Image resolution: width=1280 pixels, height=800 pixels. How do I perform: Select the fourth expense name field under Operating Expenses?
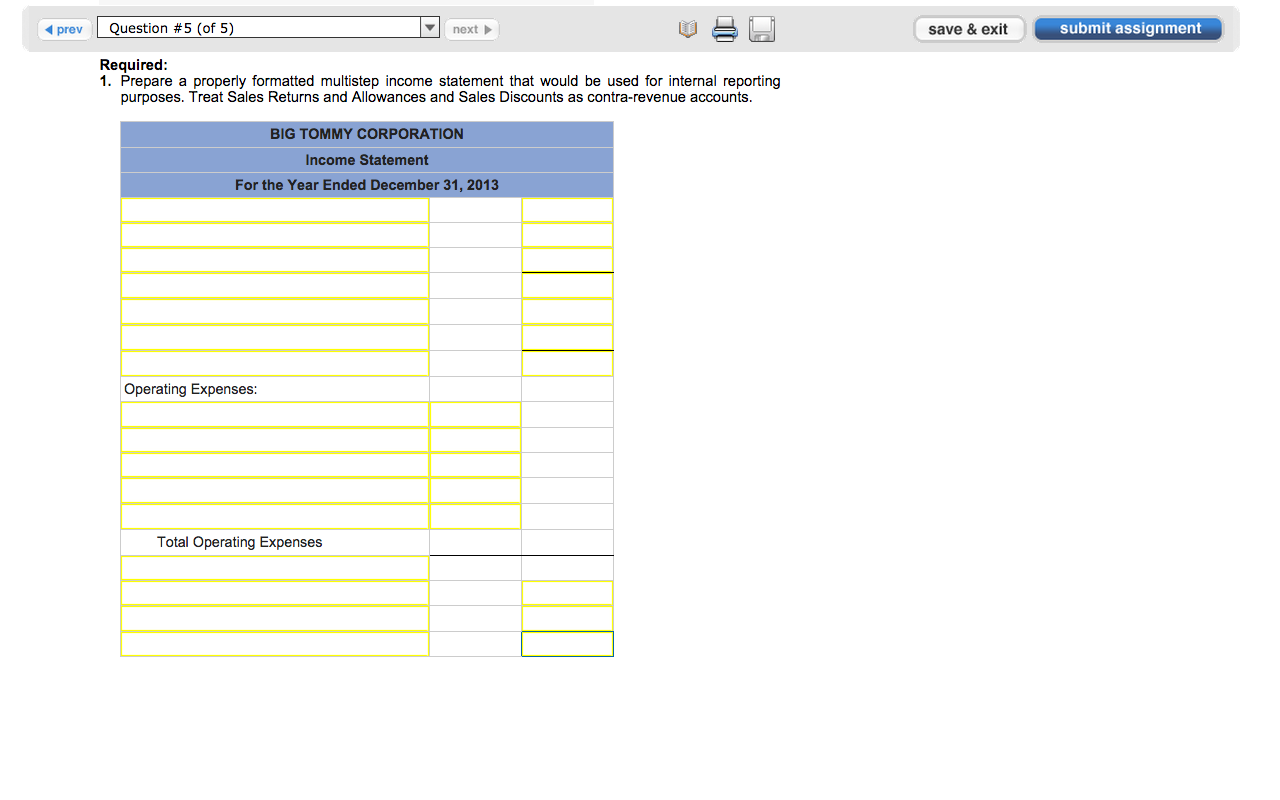(275, 491)
